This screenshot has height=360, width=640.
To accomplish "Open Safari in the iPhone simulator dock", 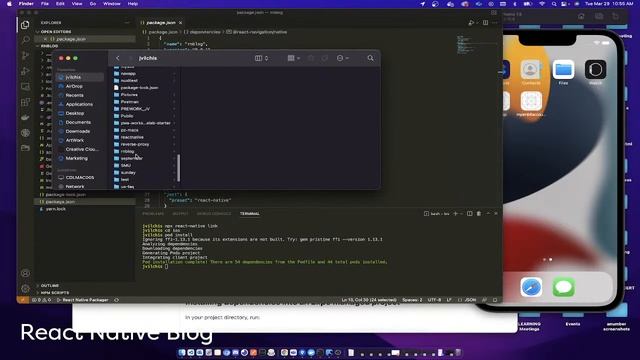I will click(x=531, y=287).
